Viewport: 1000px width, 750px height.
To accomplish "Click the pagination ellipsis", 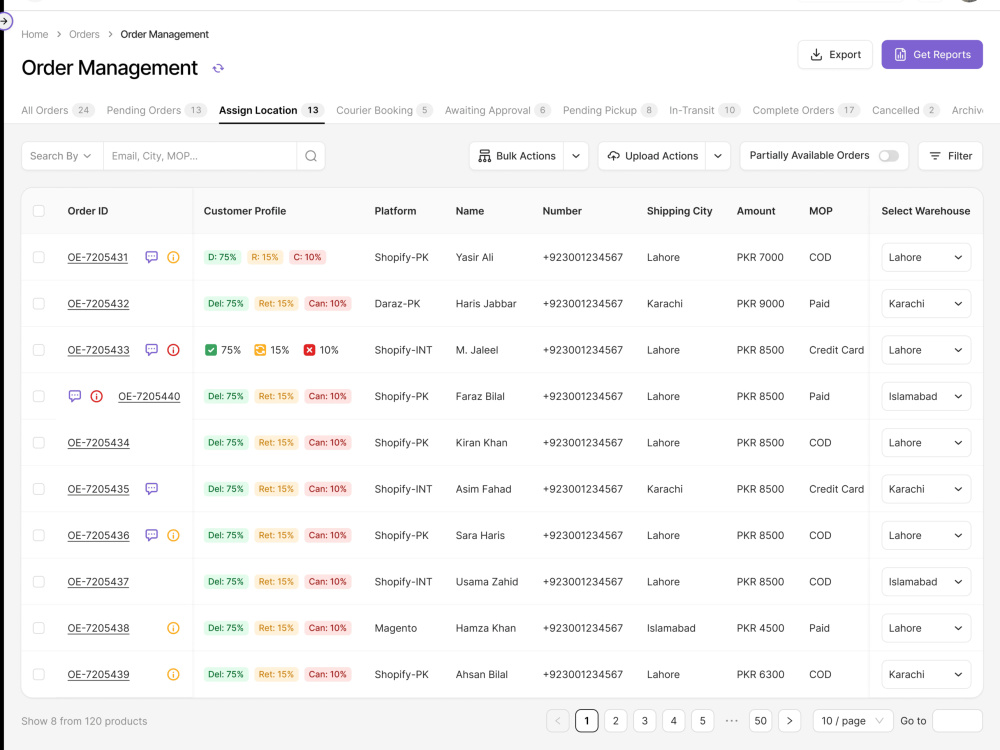I will [x=732, y=721].
